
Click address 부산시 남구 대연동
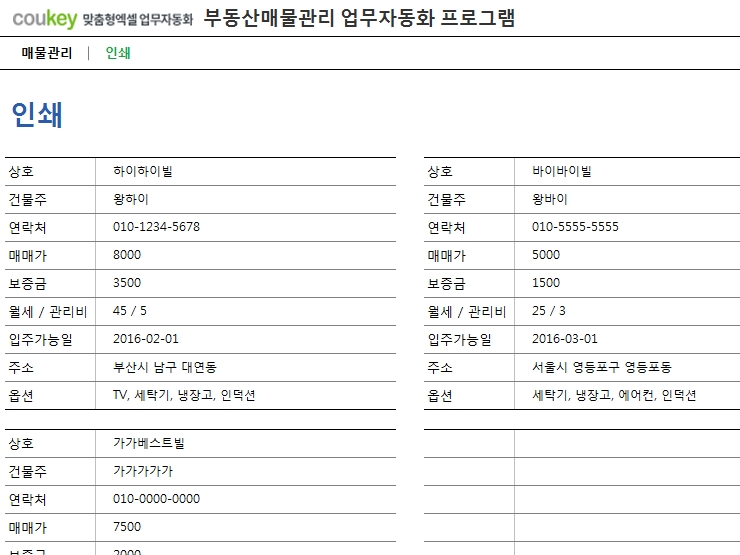pyautogui.click(x=165, y=367)
